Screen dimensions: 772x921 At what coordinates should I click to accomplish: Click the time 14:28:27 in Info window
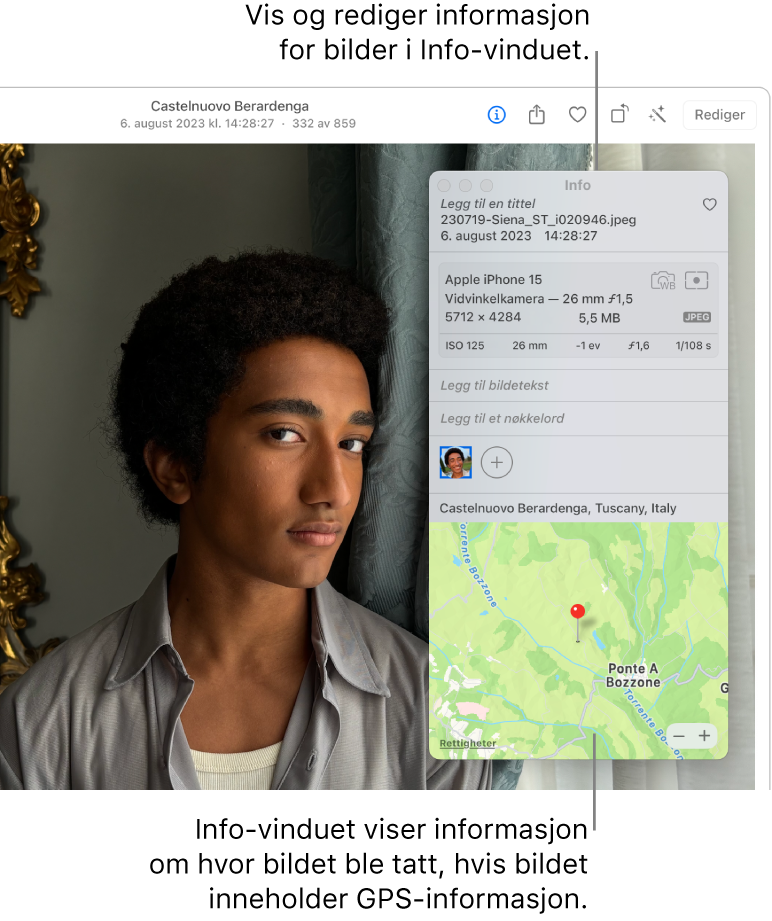click(570, 236)
